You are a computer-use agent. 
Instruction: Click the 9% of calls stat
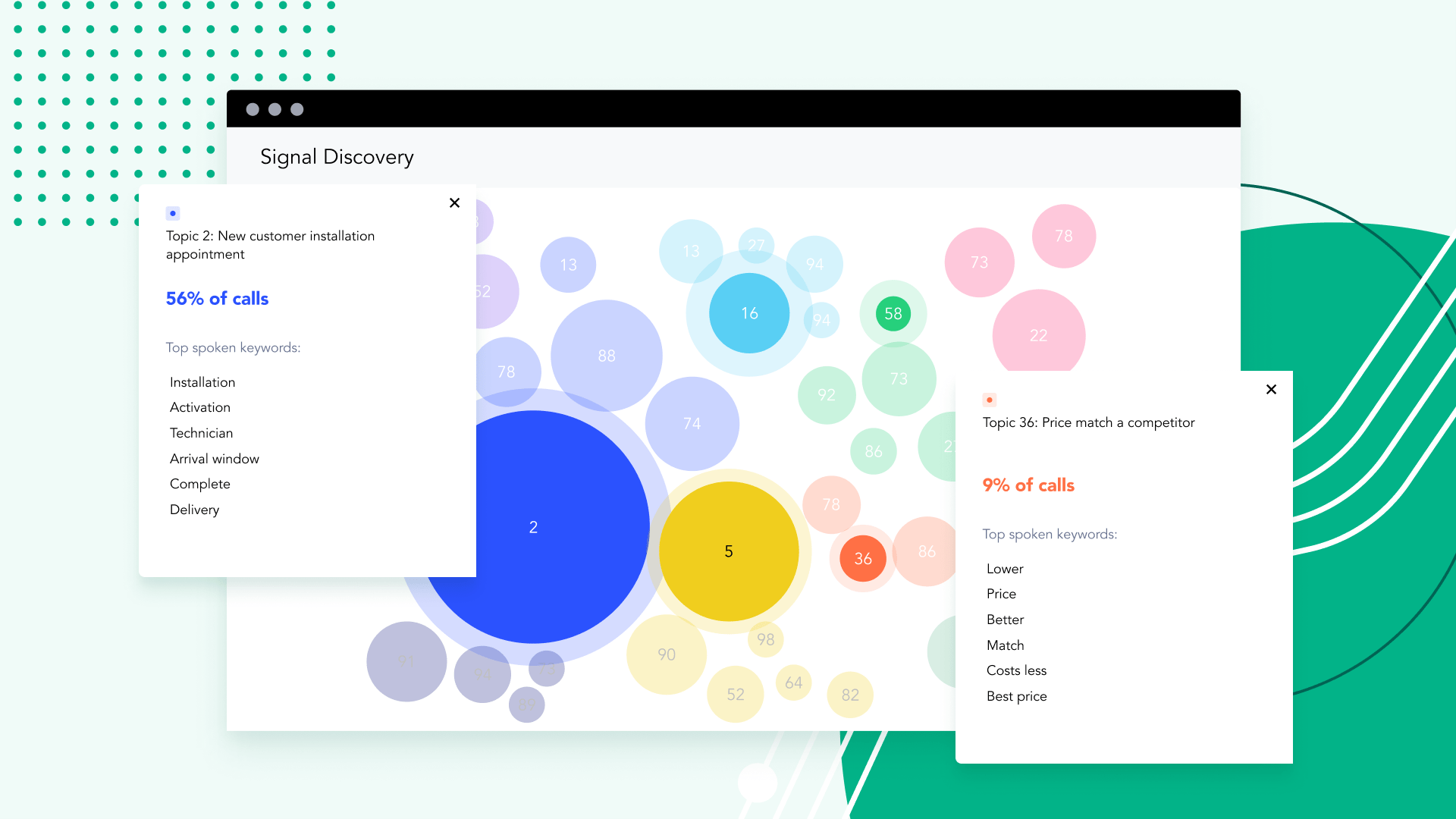(1028, 485)
